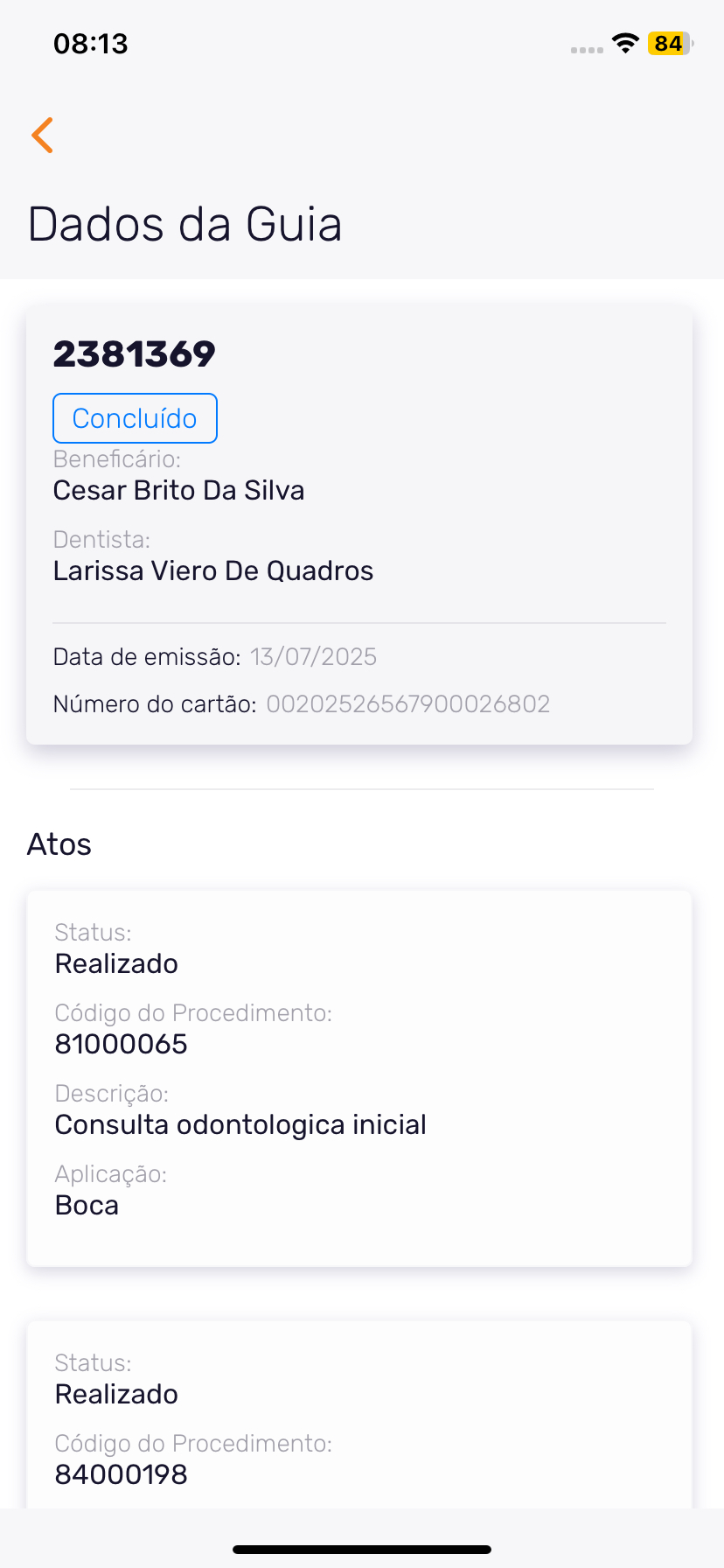This screenshot has width=724, height=1568.
Task: Tap the cellular signal dots
Action: [x=587, y=50]
